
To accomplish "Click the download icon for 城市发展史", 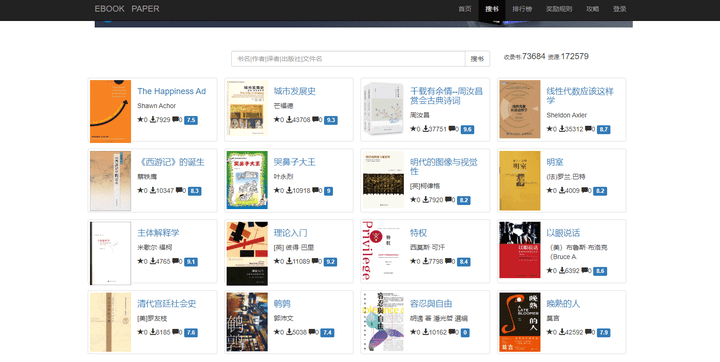I will tap(289, 119).
